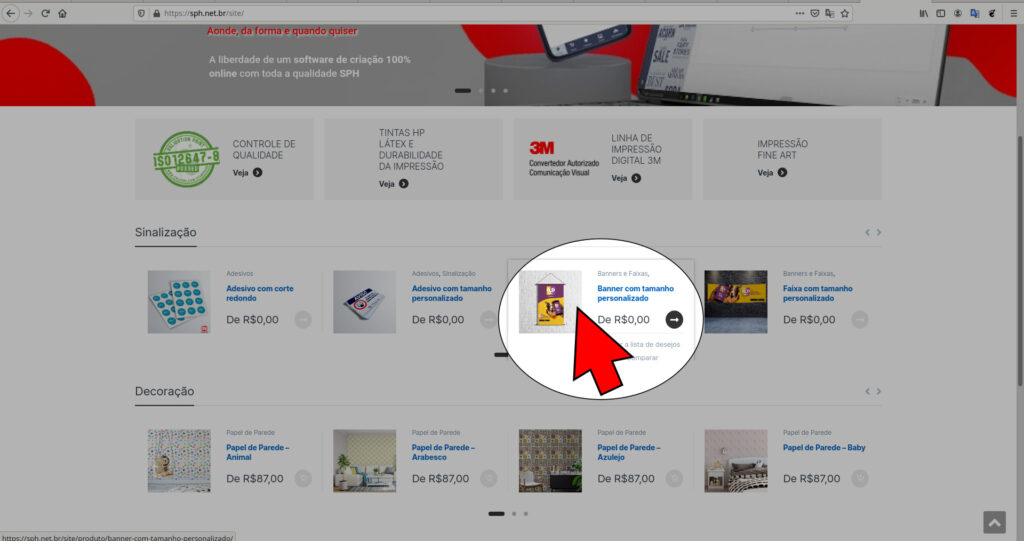Show next Sinalização products with right chevron
The width and height of the screenshot is (1024, 541).
(879, 232)
